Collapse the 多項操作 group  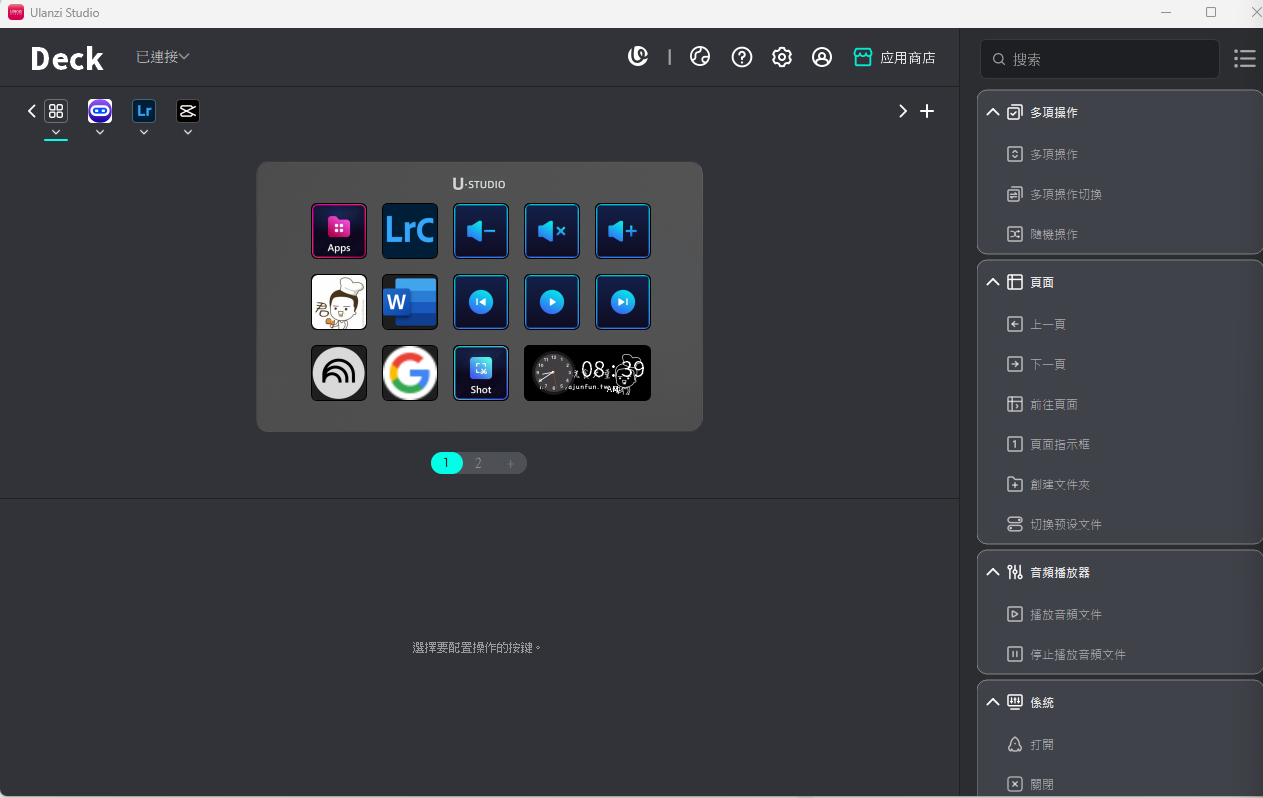993,113
